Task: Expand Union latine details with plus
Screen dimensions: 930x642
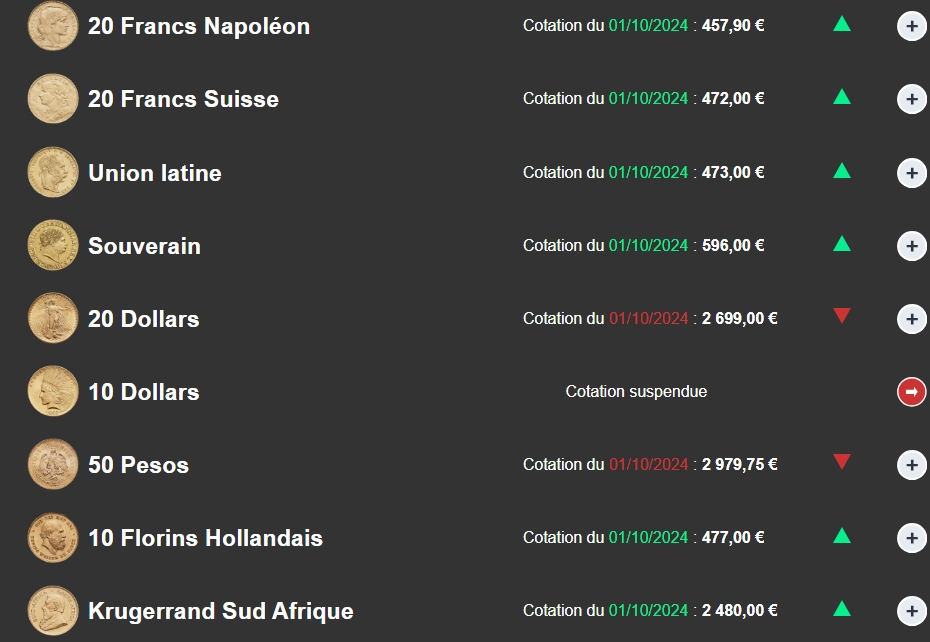Action: (911, 172)
